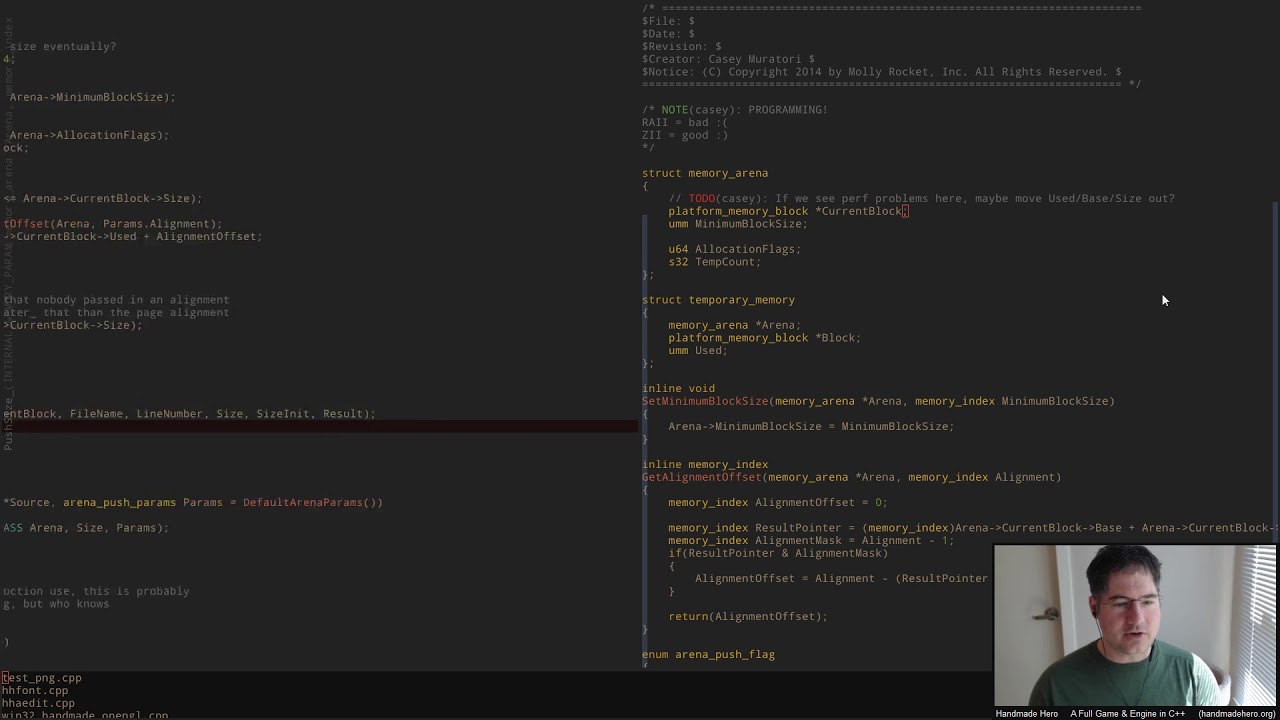The image size is (1280, 720).
Task: Click "Arena->MinimumBlockSize = MinimumBlockSize;" assignment
Action: click(812, 426)
